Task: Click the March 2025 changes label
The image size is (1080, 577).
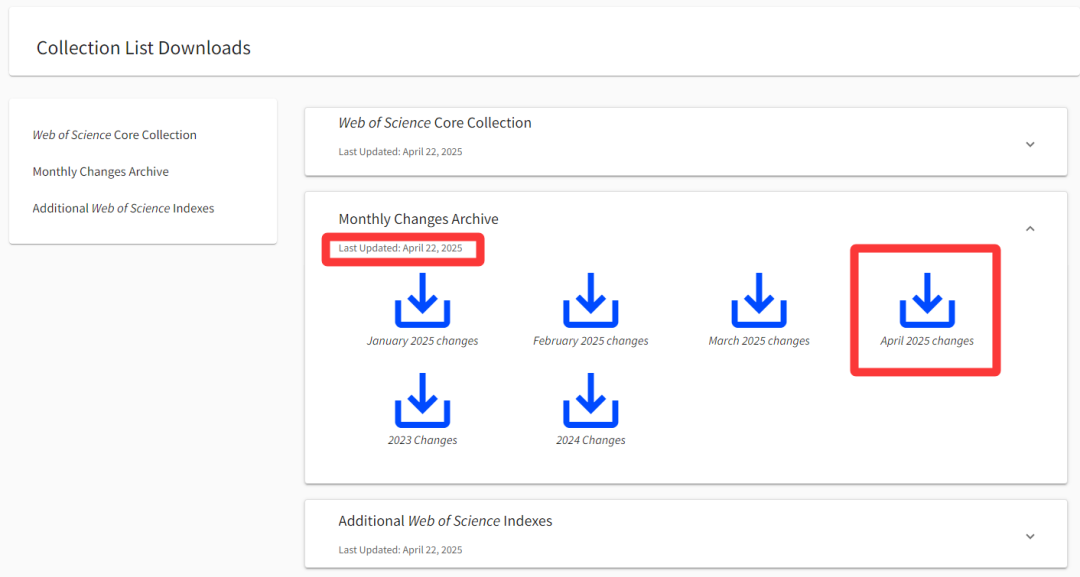Action: tap(758, 341)
